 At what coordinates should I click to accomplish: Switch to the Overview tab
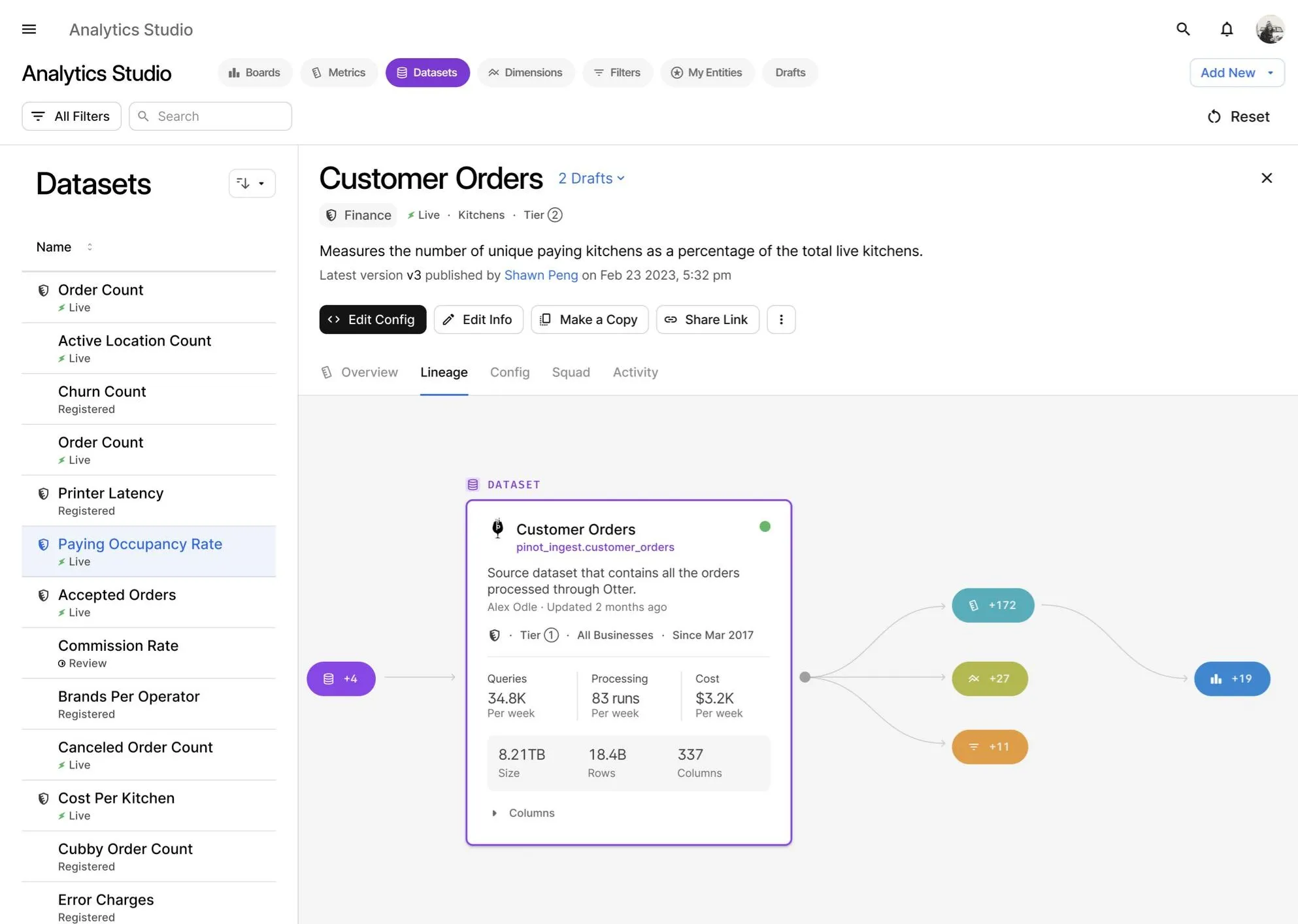tap(359, 372)
